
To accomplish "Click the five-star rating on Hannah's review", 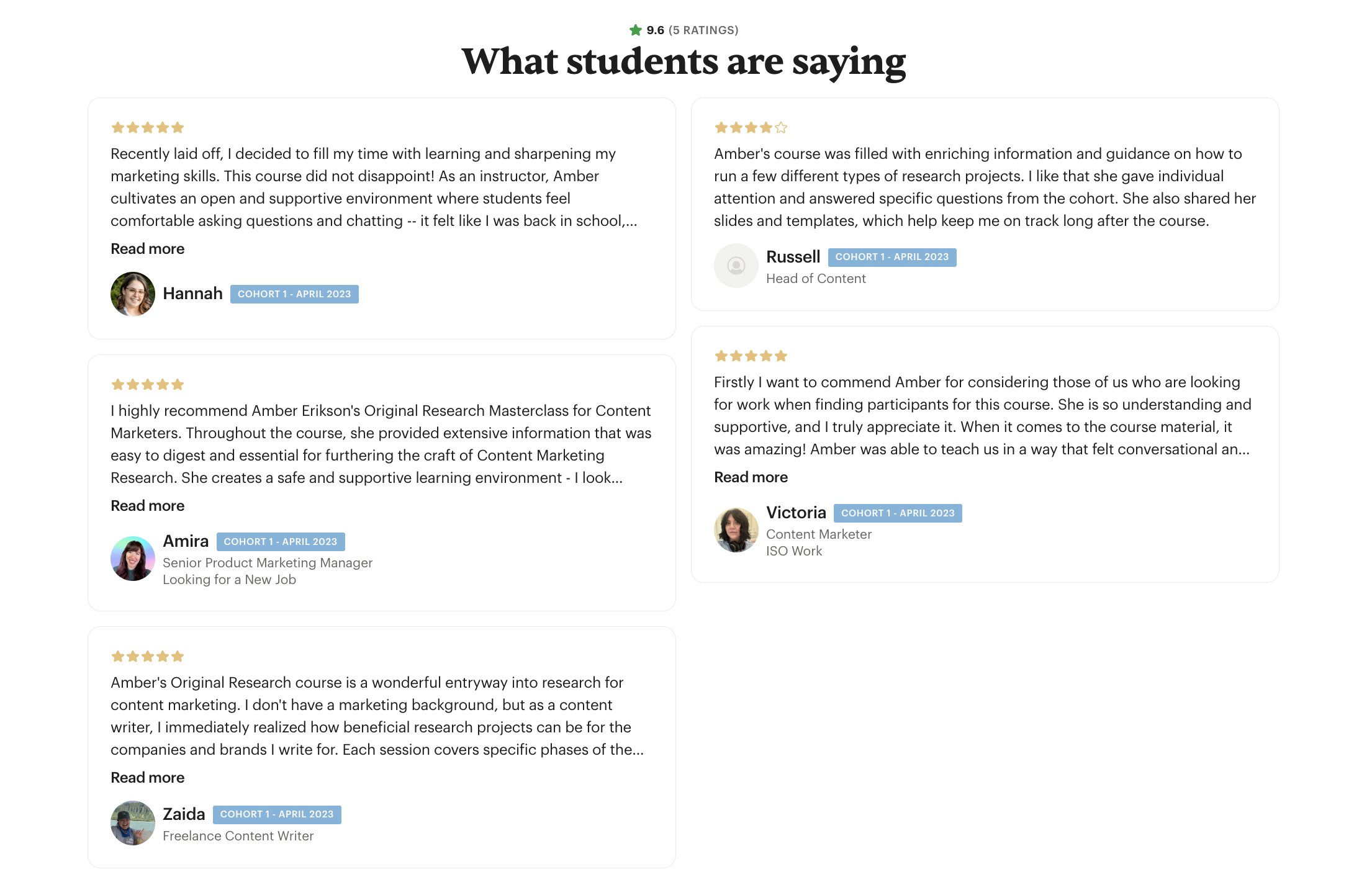I will [x=147, y=128].
